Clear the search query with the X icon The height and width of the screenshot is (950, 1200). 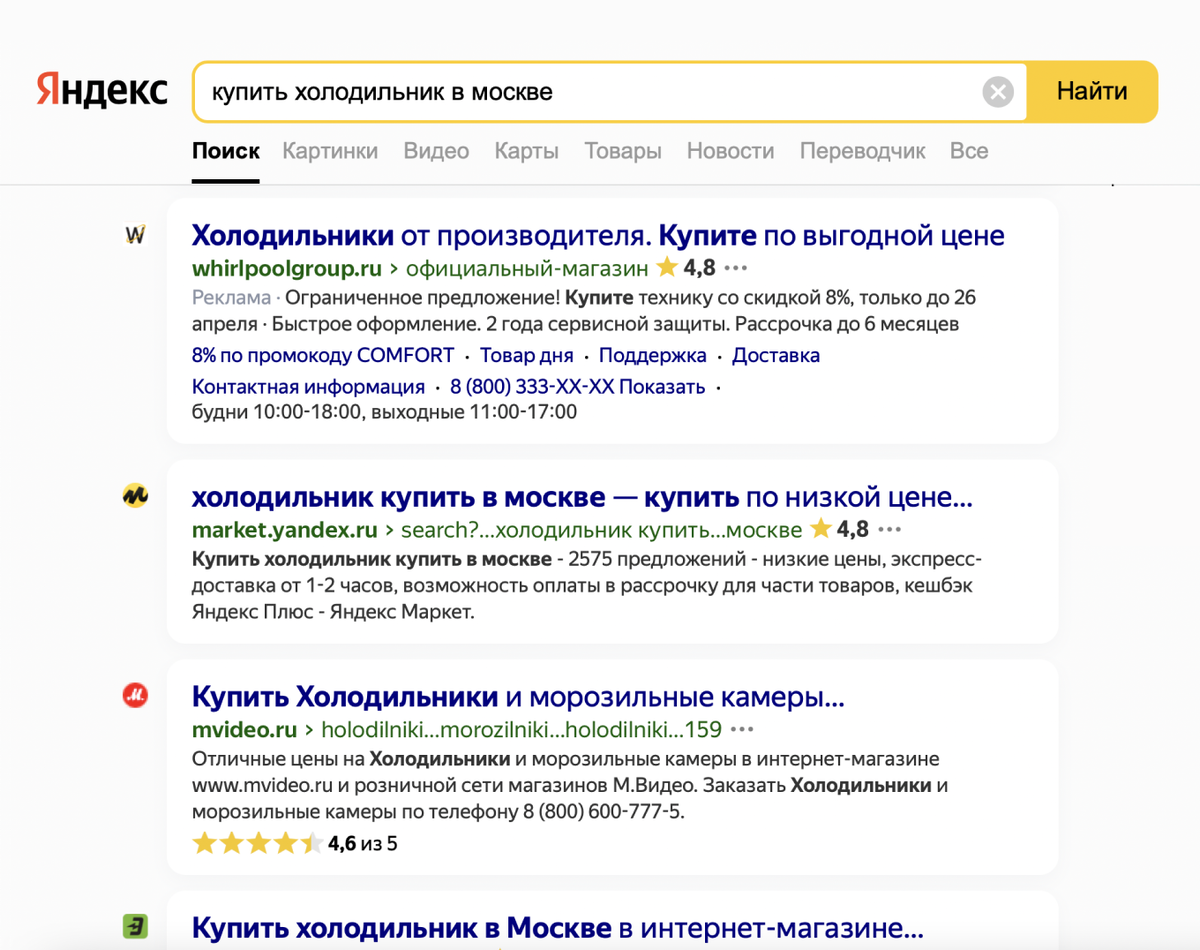pyautogui.click(x=997, y=91)
